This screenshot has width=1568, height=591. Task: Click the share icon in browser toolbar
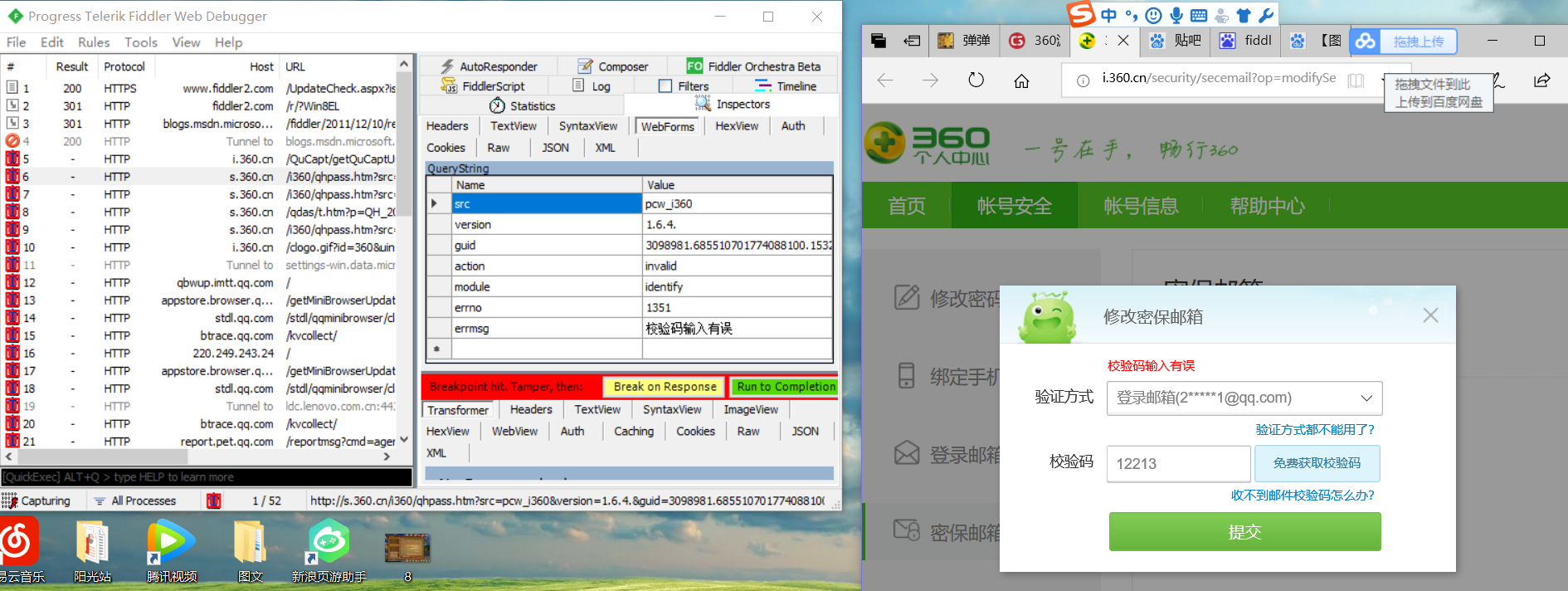click(x=1541, y=81)
